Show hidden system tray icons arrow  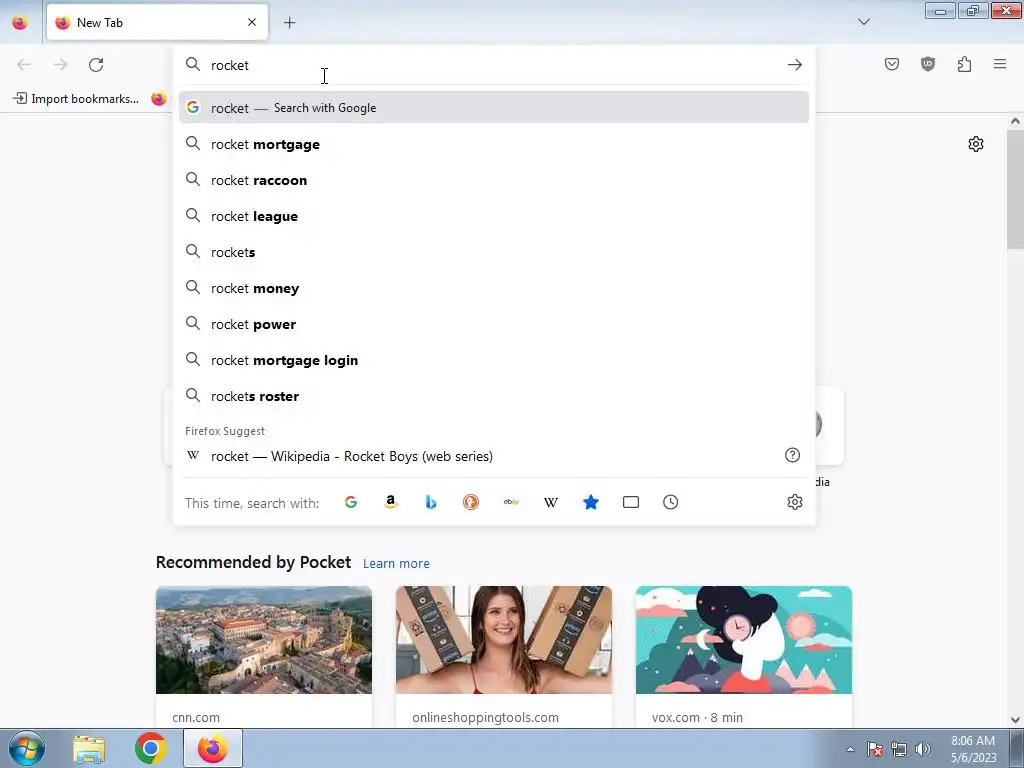click(850, 749)
